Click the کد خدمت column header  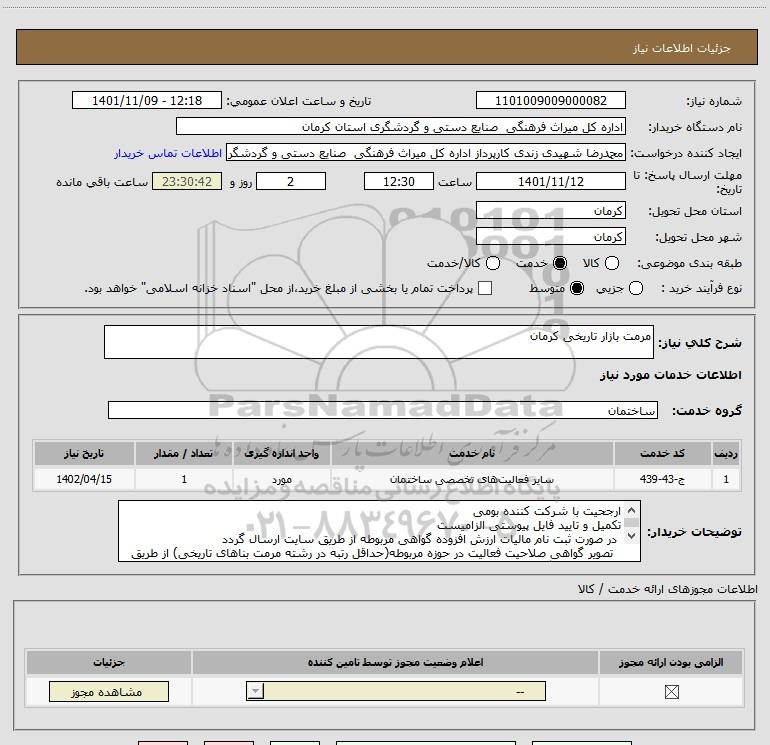(x=662, y=453)
